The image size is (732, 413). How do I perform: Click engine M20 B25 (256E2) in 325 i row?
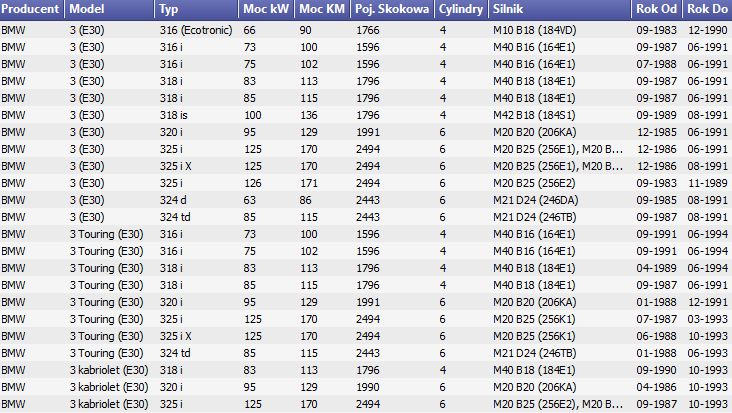tap(534, 183)
